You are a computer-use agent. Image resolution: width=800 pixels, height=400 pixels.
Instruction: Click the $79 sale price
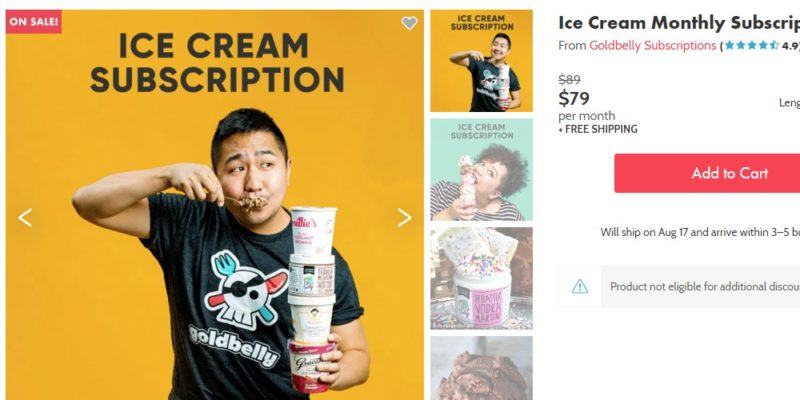coord(574,98)
